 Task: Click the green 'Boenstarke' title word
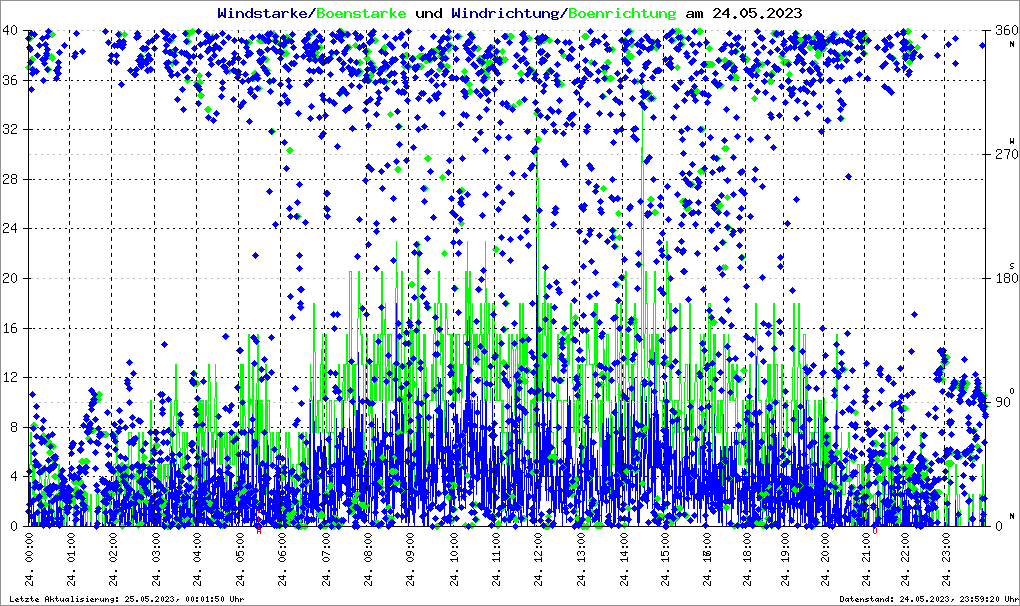pos(362,13)
